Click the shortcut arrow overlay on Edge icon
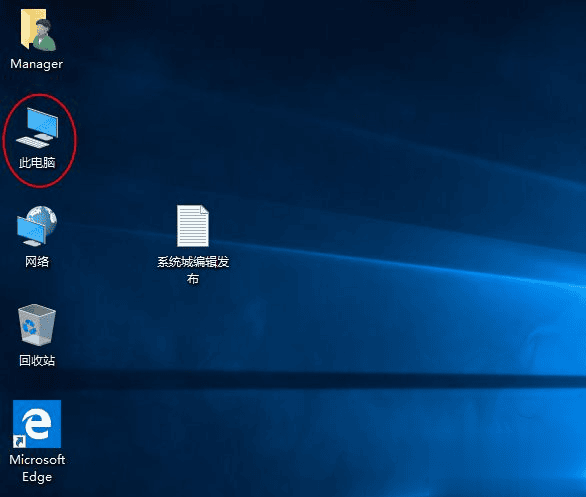The width and height of the screenshot is (586, 497). tap(19, 441)
